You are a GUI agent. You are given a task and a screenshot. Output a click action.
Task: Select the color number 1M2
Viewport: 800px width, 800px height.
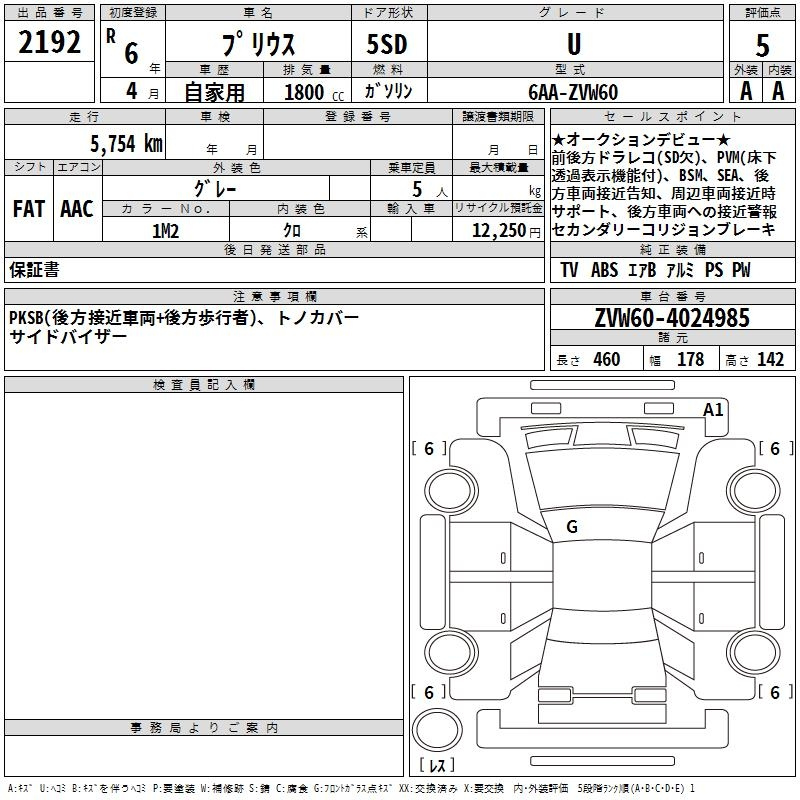coord(166,231)
